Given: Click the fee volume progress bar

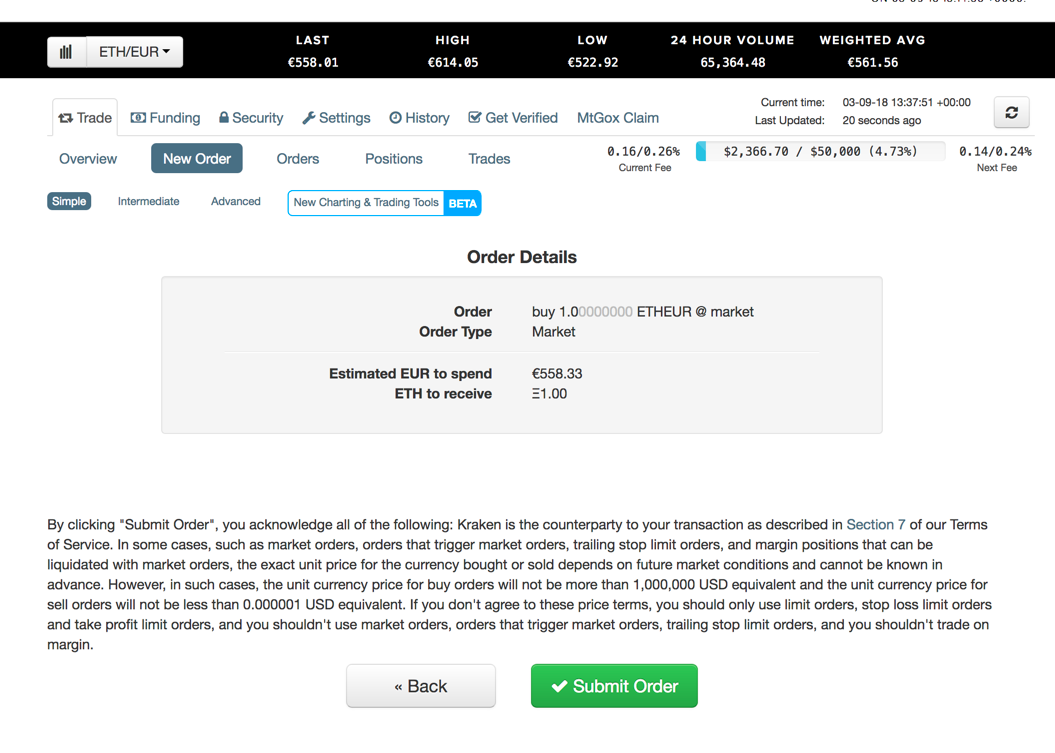Looking at the screenshot, I should click(820, 151).
